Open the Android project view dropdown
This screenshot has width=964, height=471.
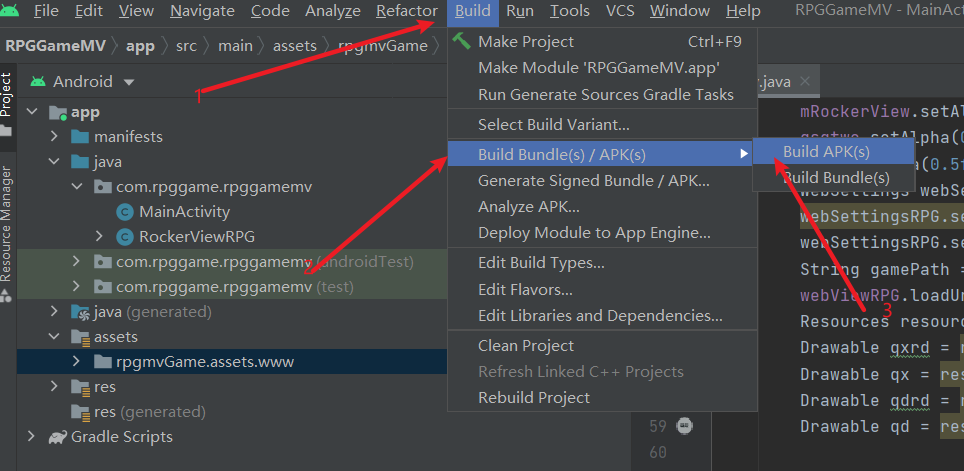point(128,82)
